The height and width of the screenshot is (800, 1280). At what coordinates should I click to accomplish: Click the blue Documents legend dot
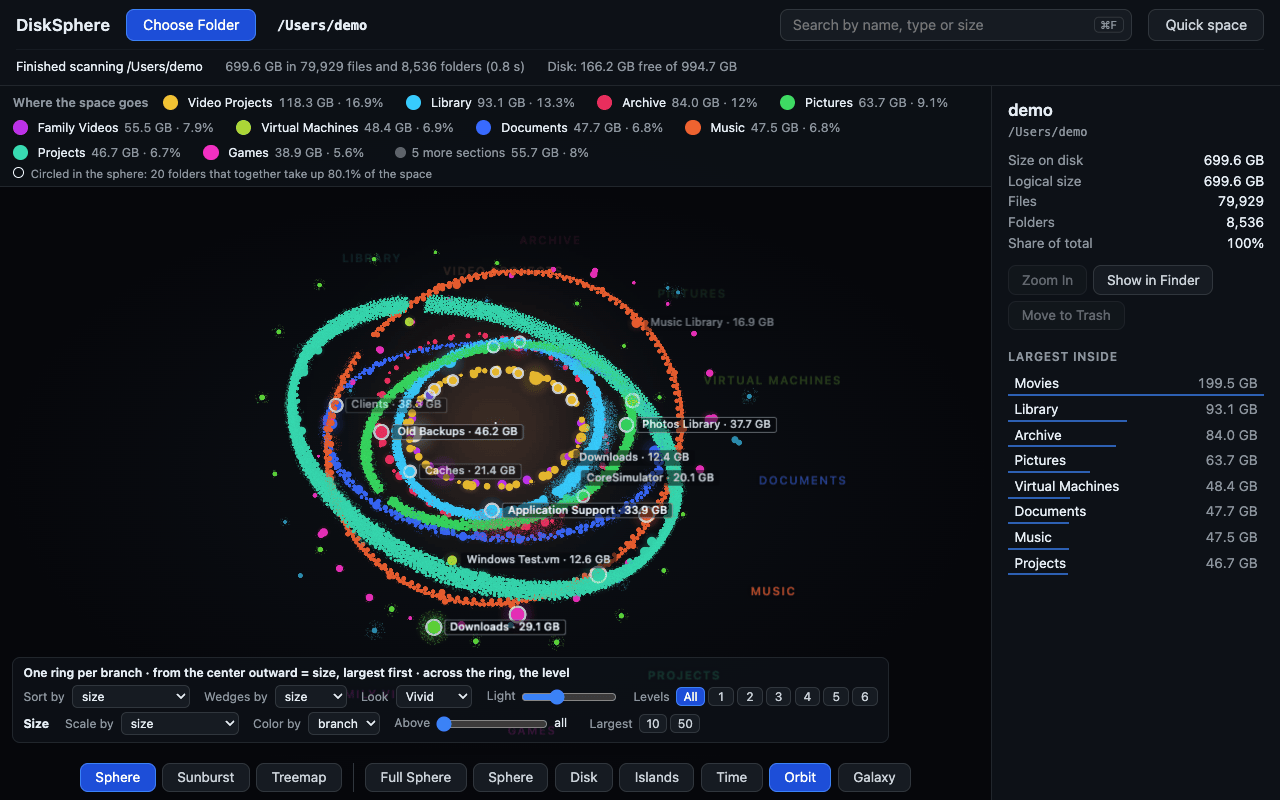[484, 128]
